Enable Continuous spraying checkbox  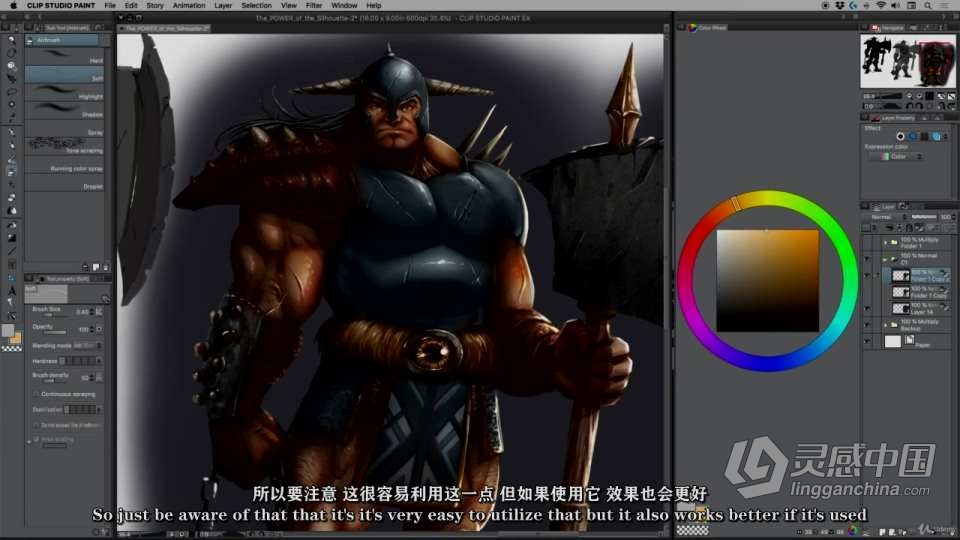tap(36, 394)
